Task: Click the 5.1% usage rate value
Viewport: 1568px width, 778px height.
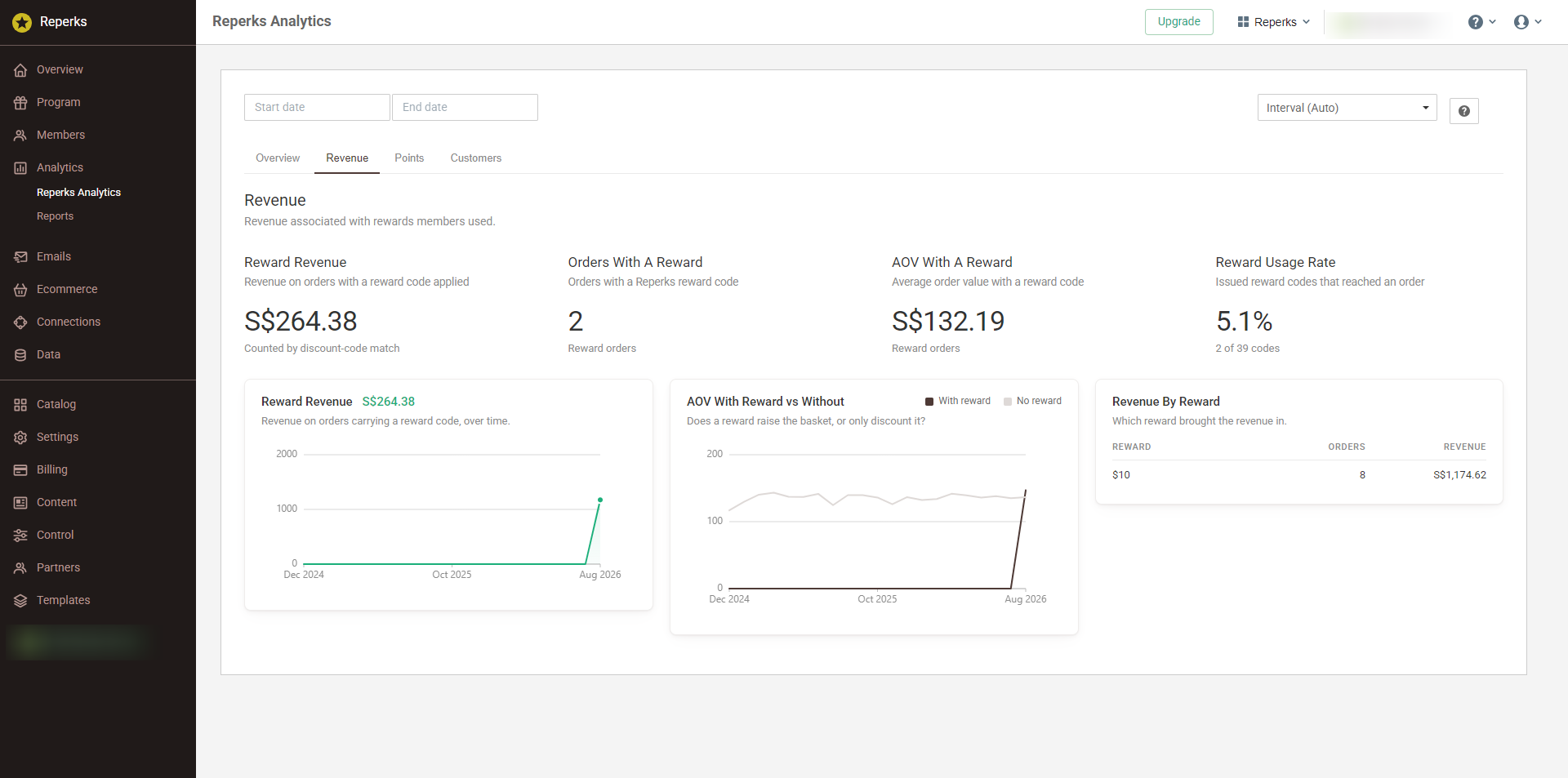Action: [1244, 322]
